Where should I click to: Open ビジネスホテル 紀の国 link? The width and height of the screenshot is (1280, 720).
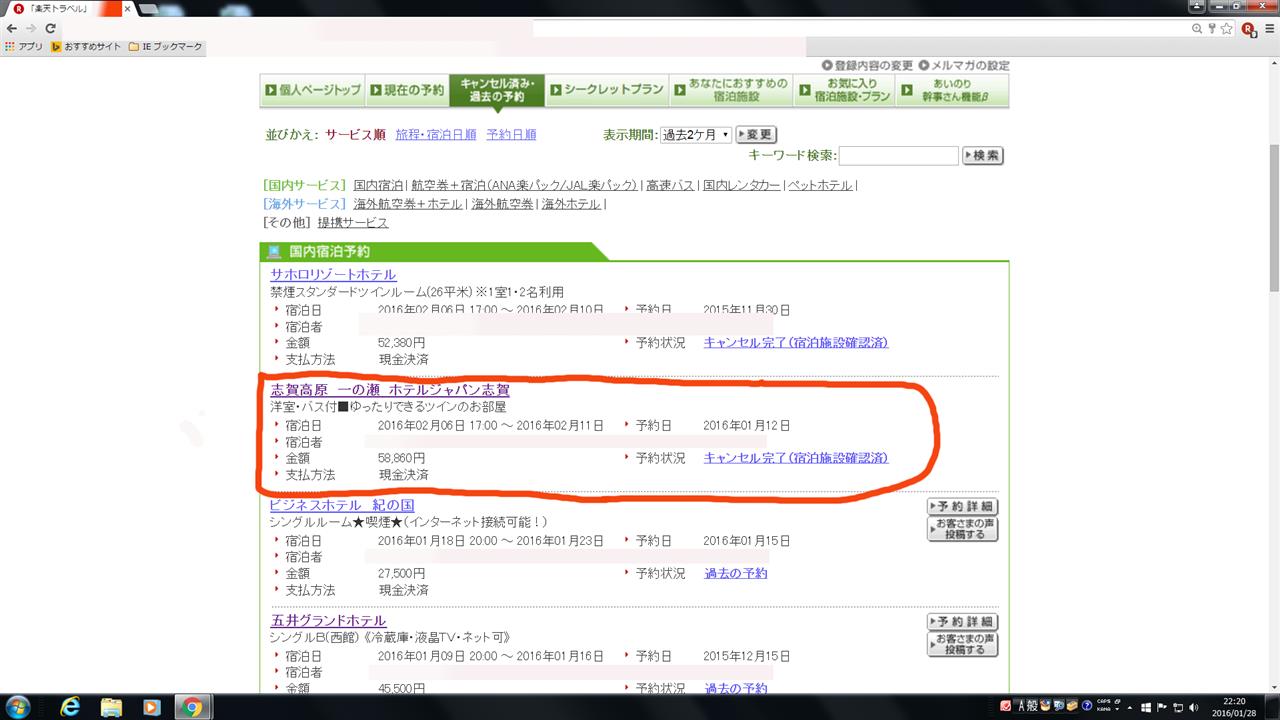pyautogui.click(x=342, y=505)
